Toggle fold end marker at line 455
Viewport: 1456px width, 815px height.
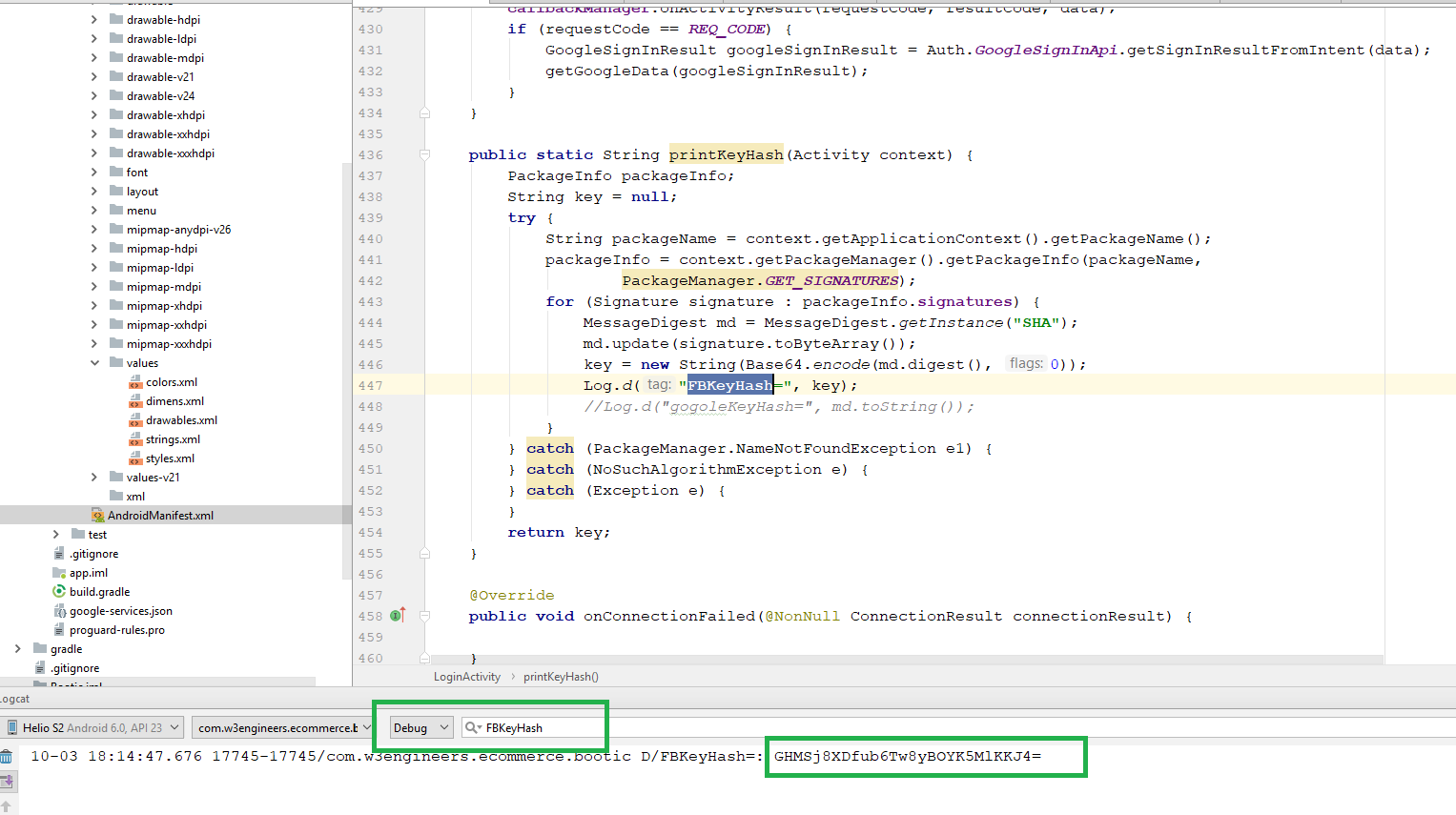[x=424, y=553]
